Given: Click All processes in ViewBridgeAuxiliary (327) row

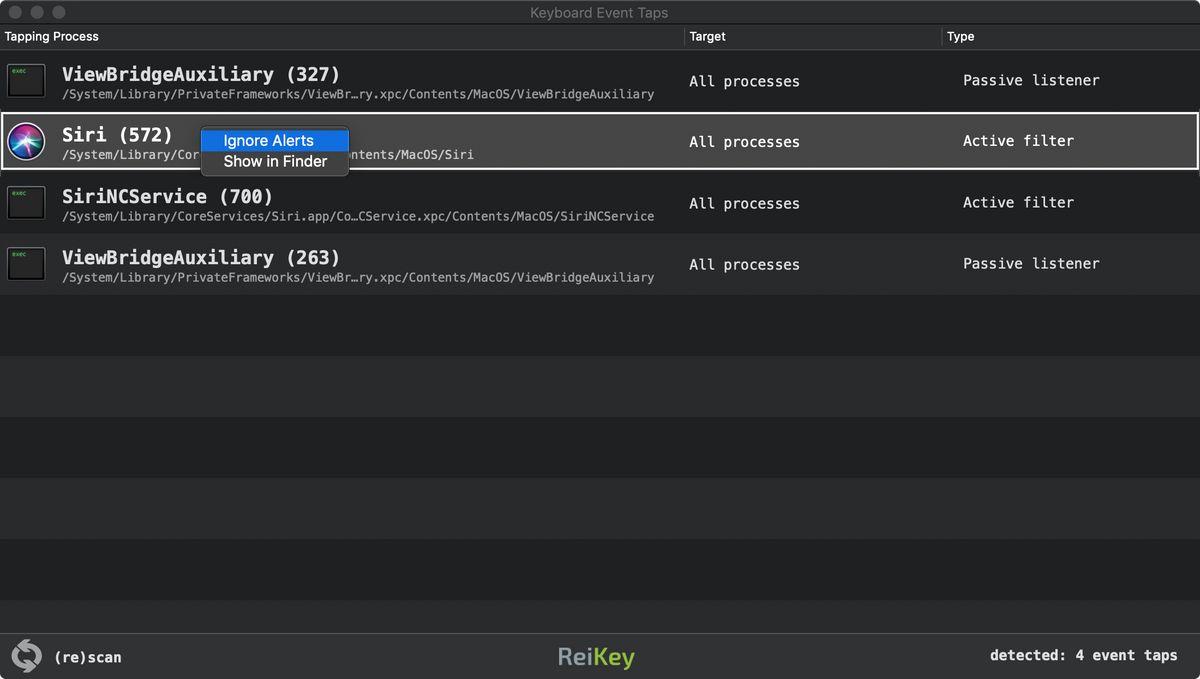Looking at the screenshot, I should point(744,81).
